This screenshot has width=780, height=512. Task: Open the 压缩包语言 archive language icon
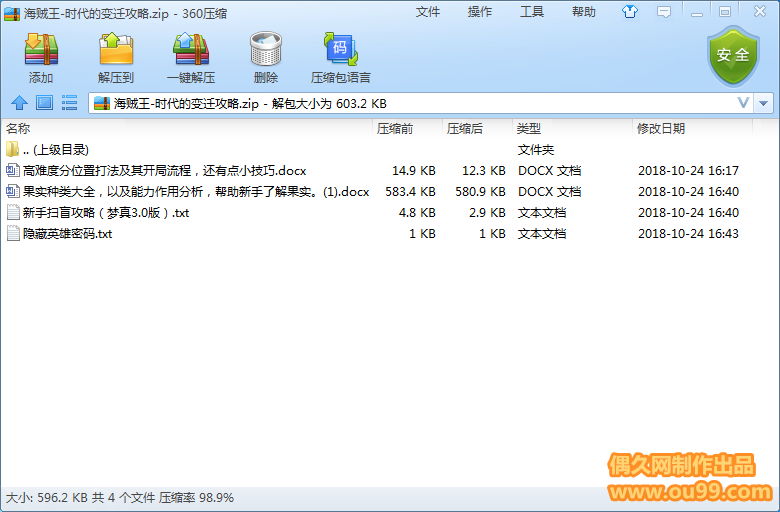point(340,56)
